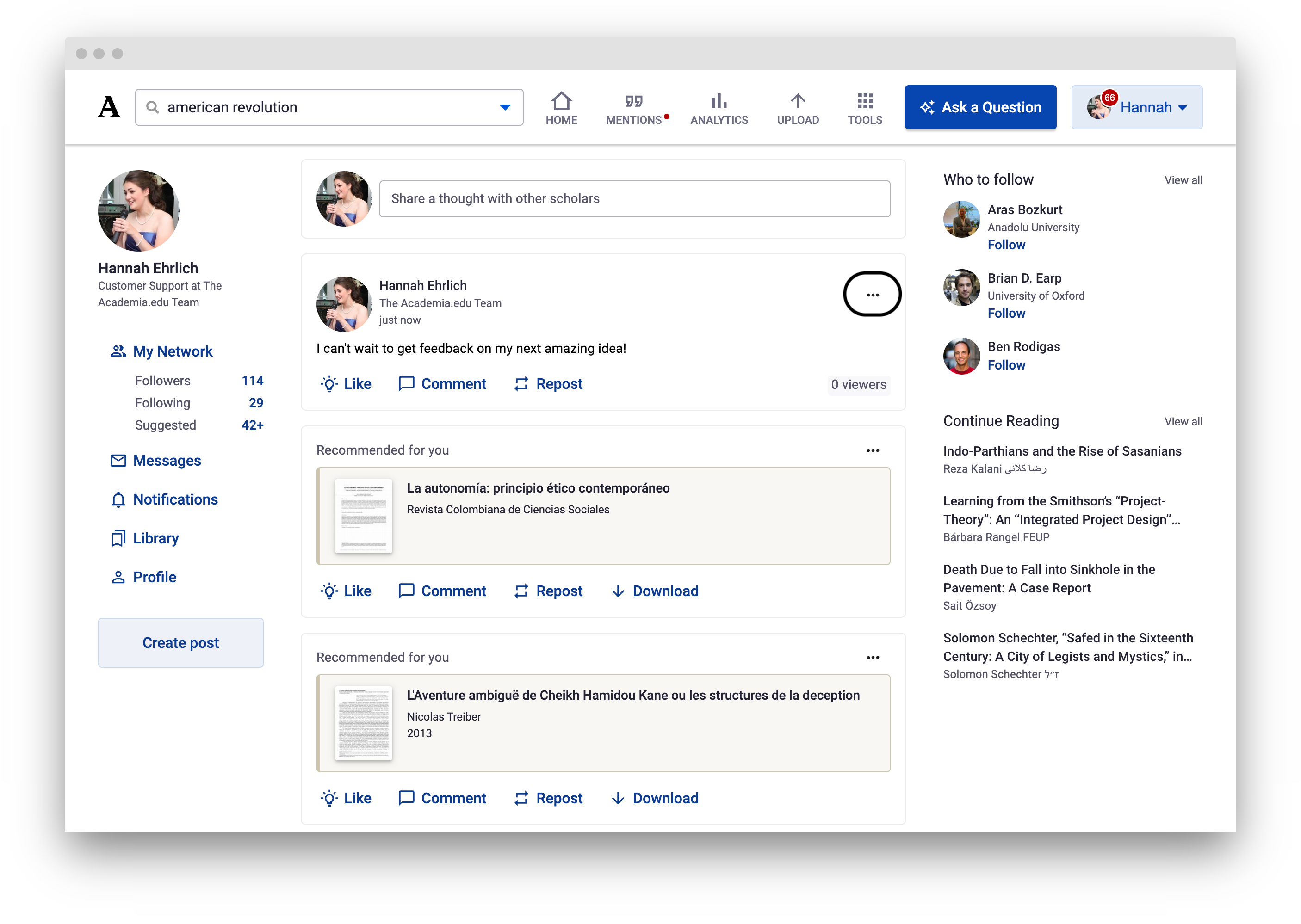Image resolution: width=1301 pixels, height=924 pixels.
Task: Click 'Revista Colombiana de Ciencias Sociales' text
Action: pos(508,509)
